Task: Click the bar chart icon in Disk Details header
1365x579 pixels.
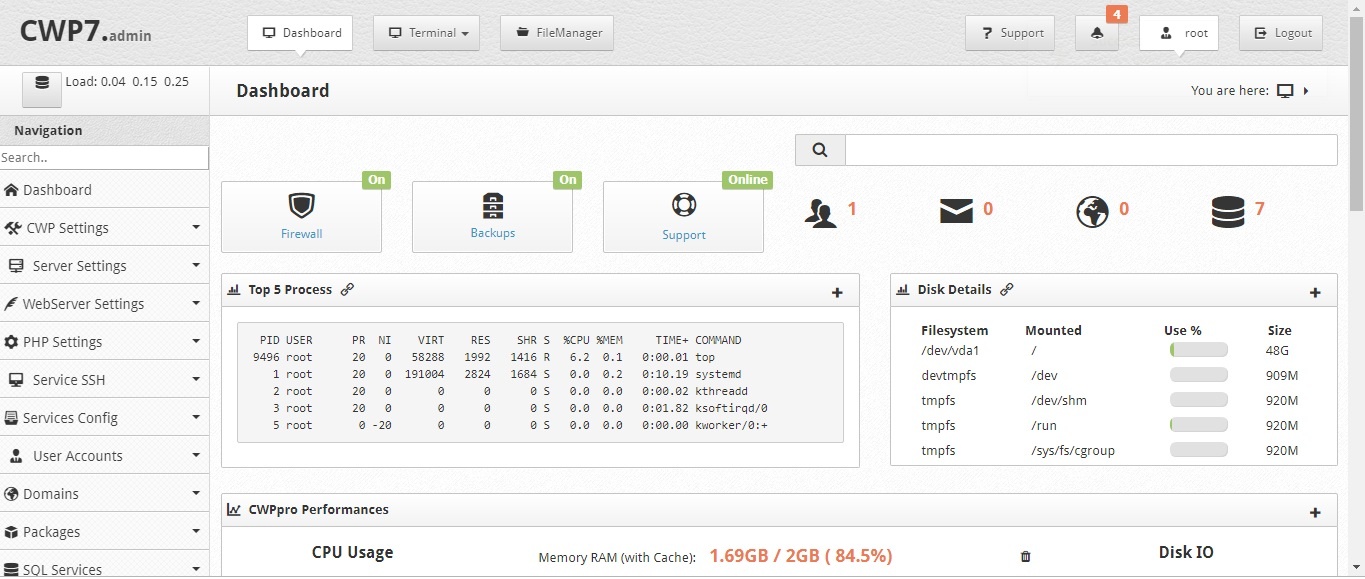Action: (x=903, y=290)
